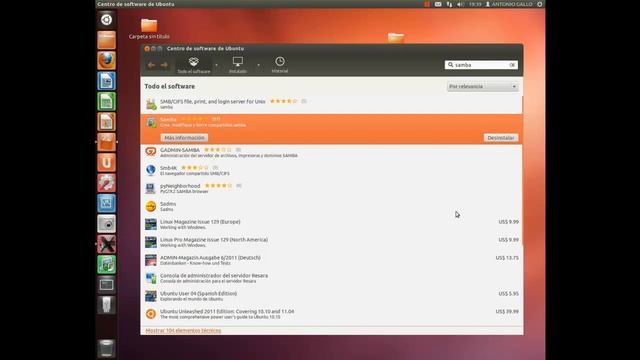Click the SMB/CIFS file, print, login server title
Viewport: 640px width, 360px height.
(213, 101)
